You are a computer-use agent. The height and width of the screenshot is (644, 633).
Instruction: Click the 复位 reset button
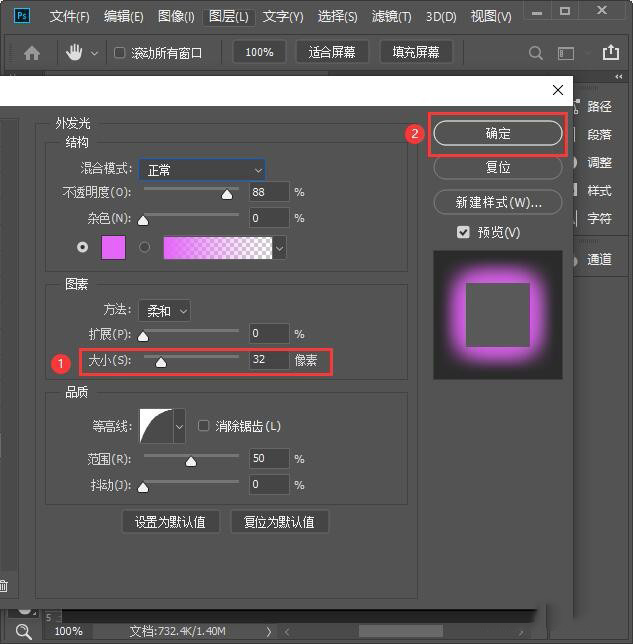pyautogui.click(x=498, y=167)
